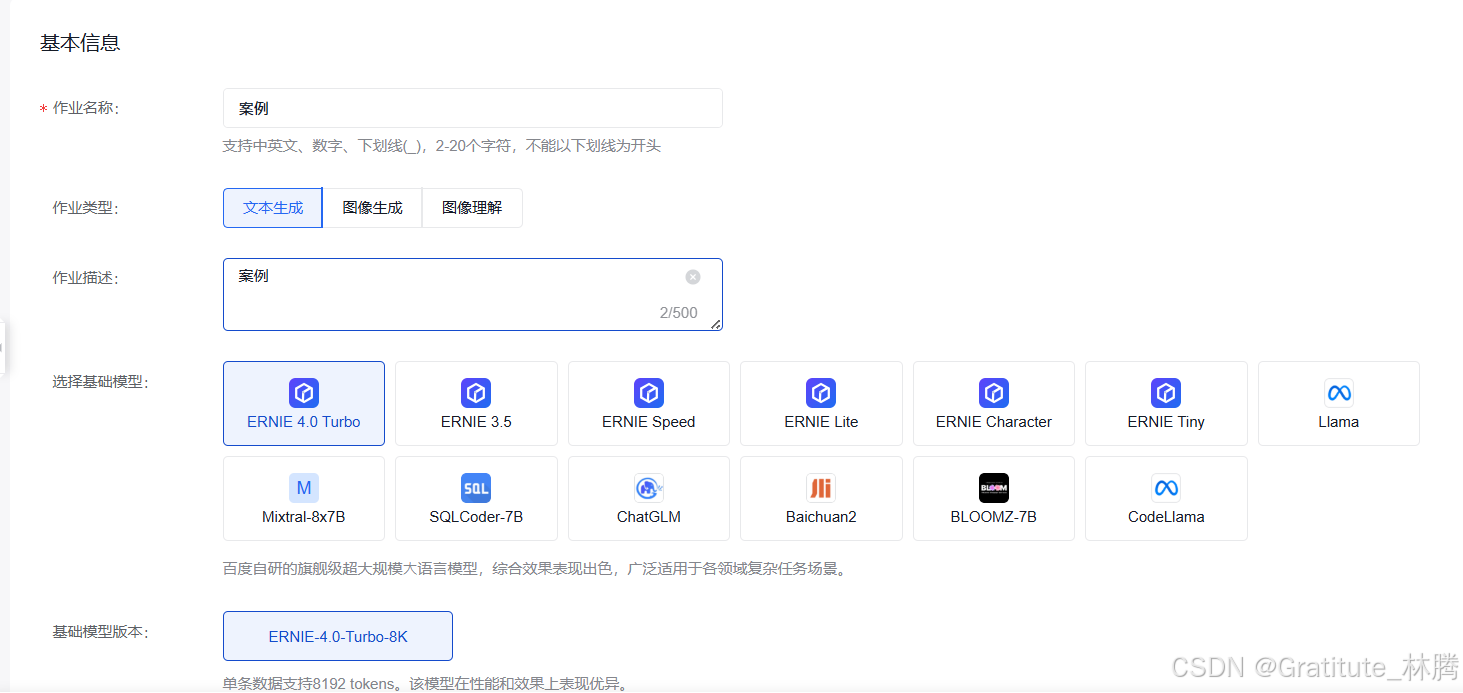1463x693 pixels.
Task: Click the ERNIE Speed label text
Action: click(649, 422)
